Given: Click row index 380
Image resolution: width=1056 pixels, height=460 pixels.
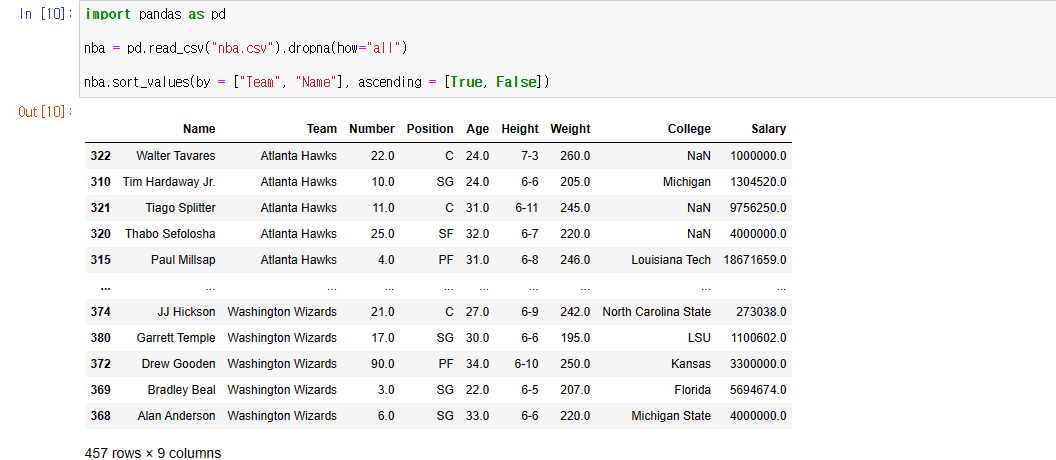Looking at the screenshot, I should [x=100, y=337].
